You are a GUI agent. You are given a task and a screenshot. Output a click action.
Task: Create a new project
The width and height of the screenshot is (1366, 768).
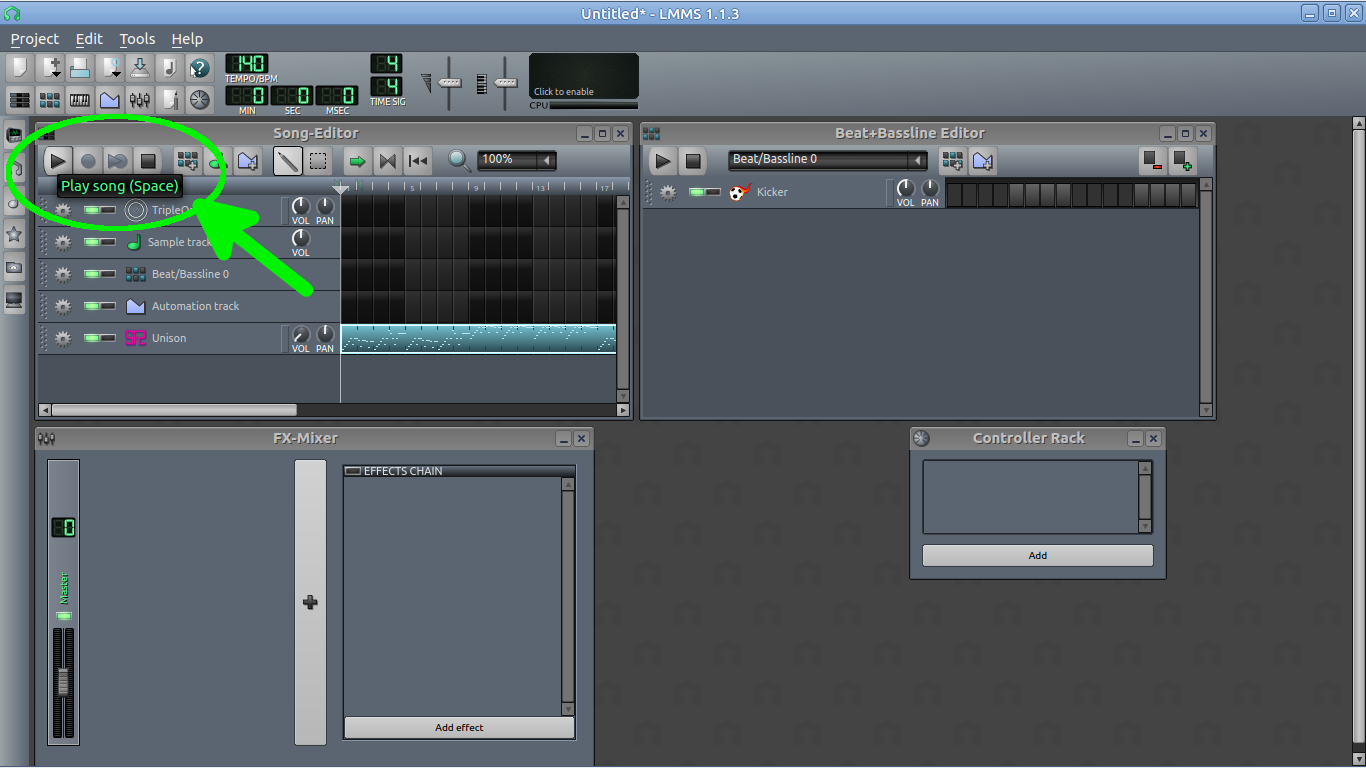click(x=20, y=68)
